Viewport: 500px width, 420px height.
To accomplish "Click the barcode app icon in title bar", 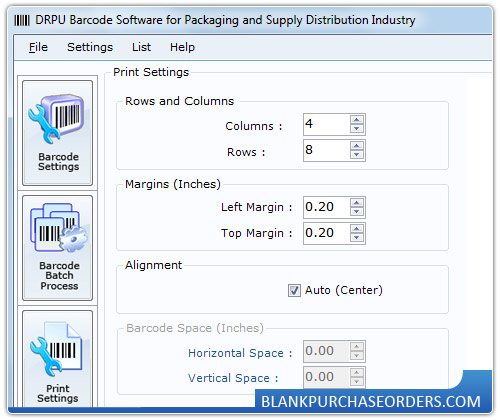I will coord(22,21).
